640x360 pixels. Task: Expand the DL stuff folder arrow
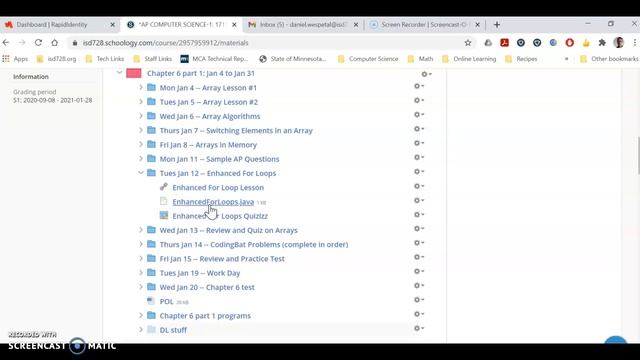(141, 329)
